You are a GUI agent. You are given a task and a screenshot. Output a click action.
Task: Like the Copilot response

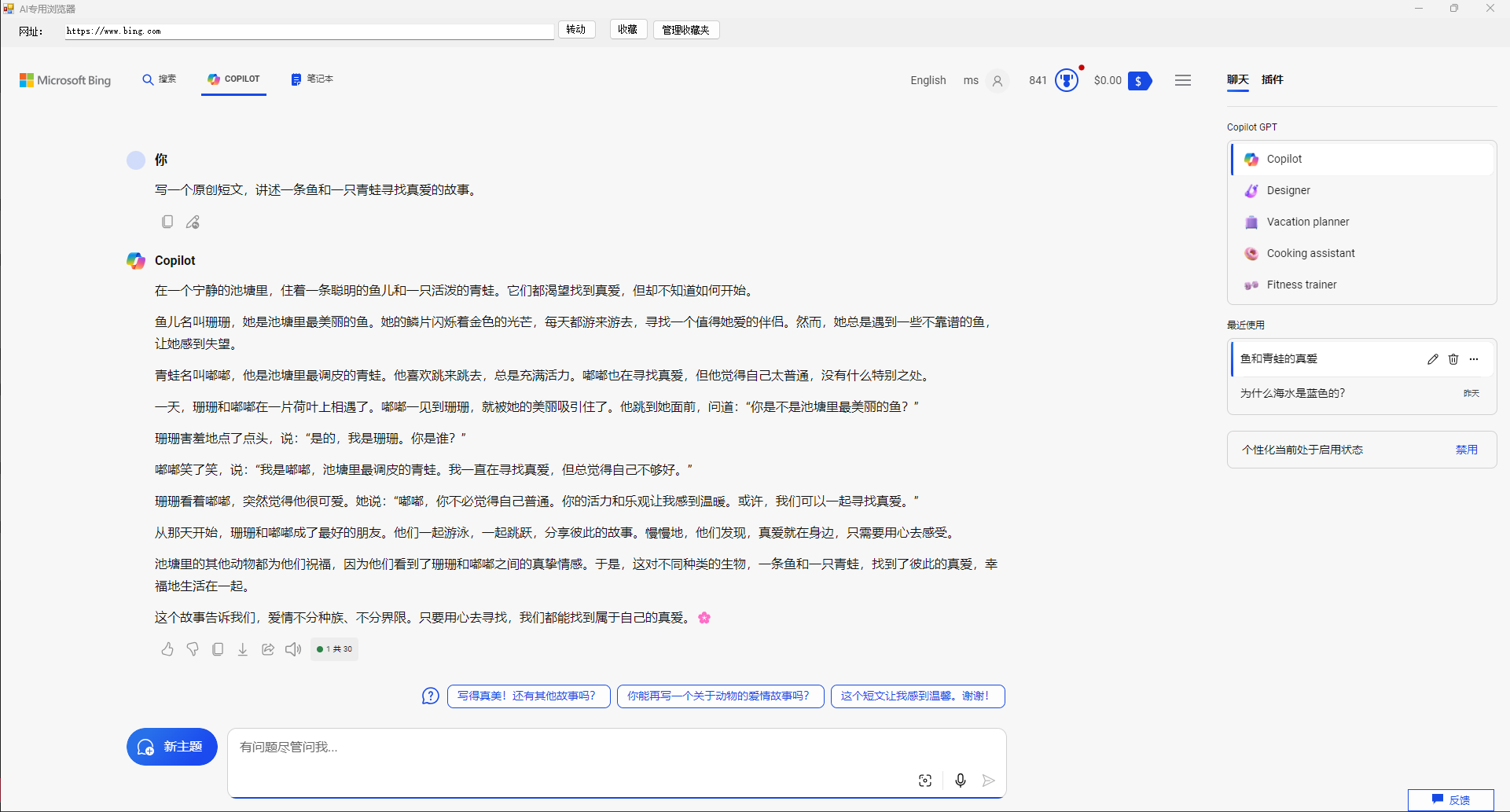(x=167, y=649)
